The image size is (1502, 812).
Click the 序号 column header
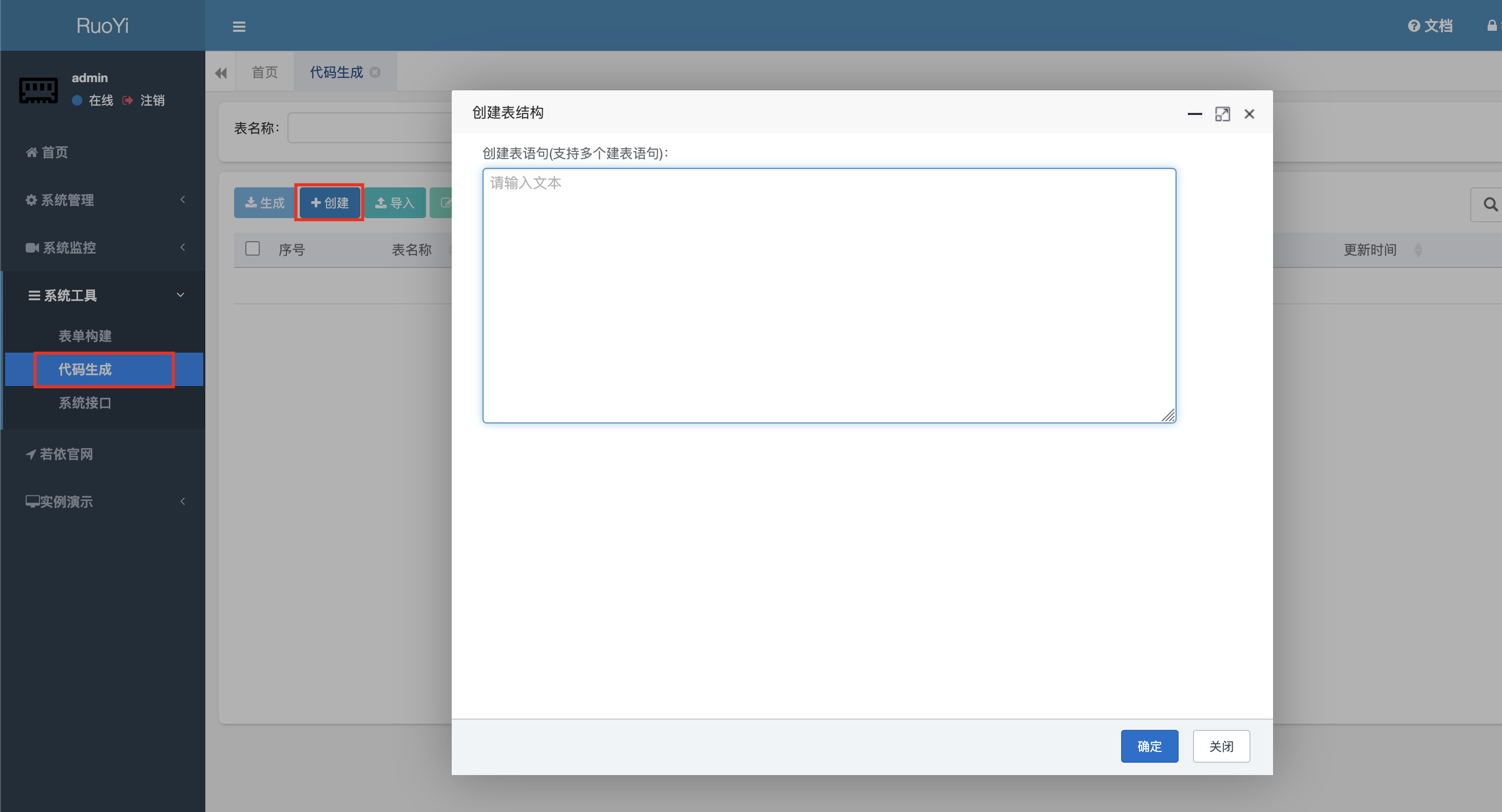coord(292,250)
